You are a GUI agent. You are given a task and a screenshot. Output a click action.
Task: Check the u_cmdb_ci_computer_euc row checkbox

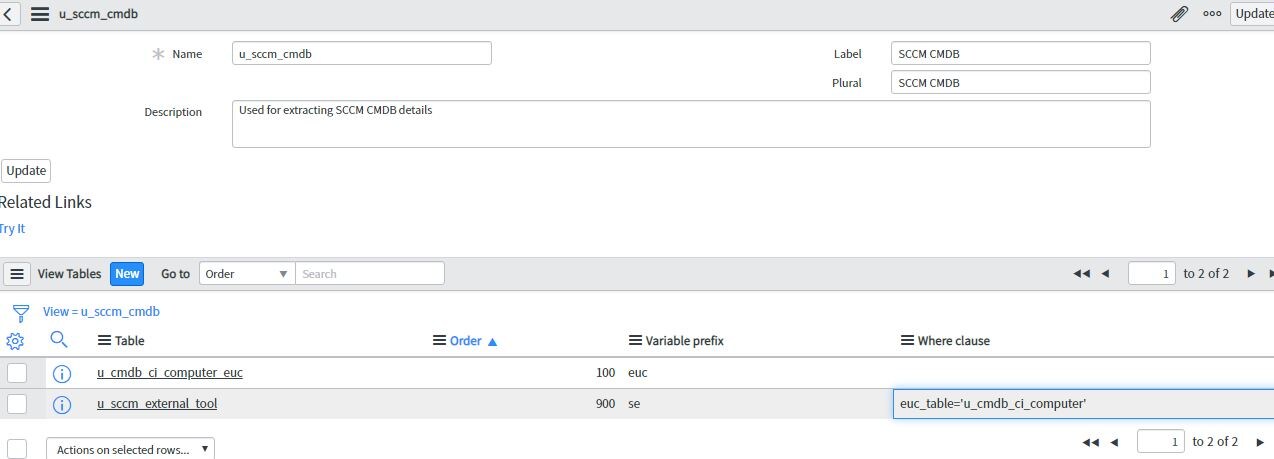(x=17, y=373)
